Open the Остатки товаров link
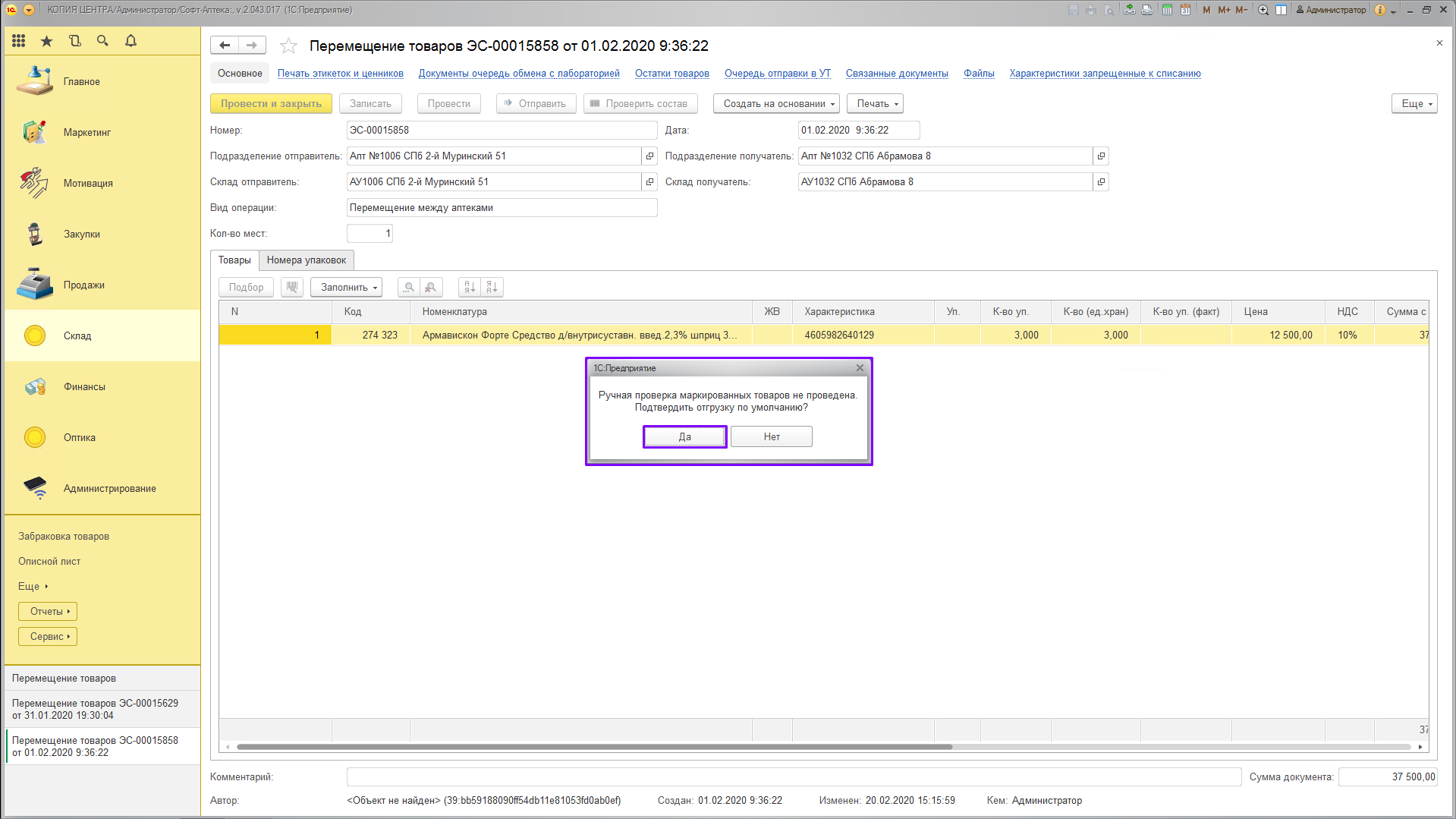The width and height of the screenshot is (1456, 819). pos(671,74)
